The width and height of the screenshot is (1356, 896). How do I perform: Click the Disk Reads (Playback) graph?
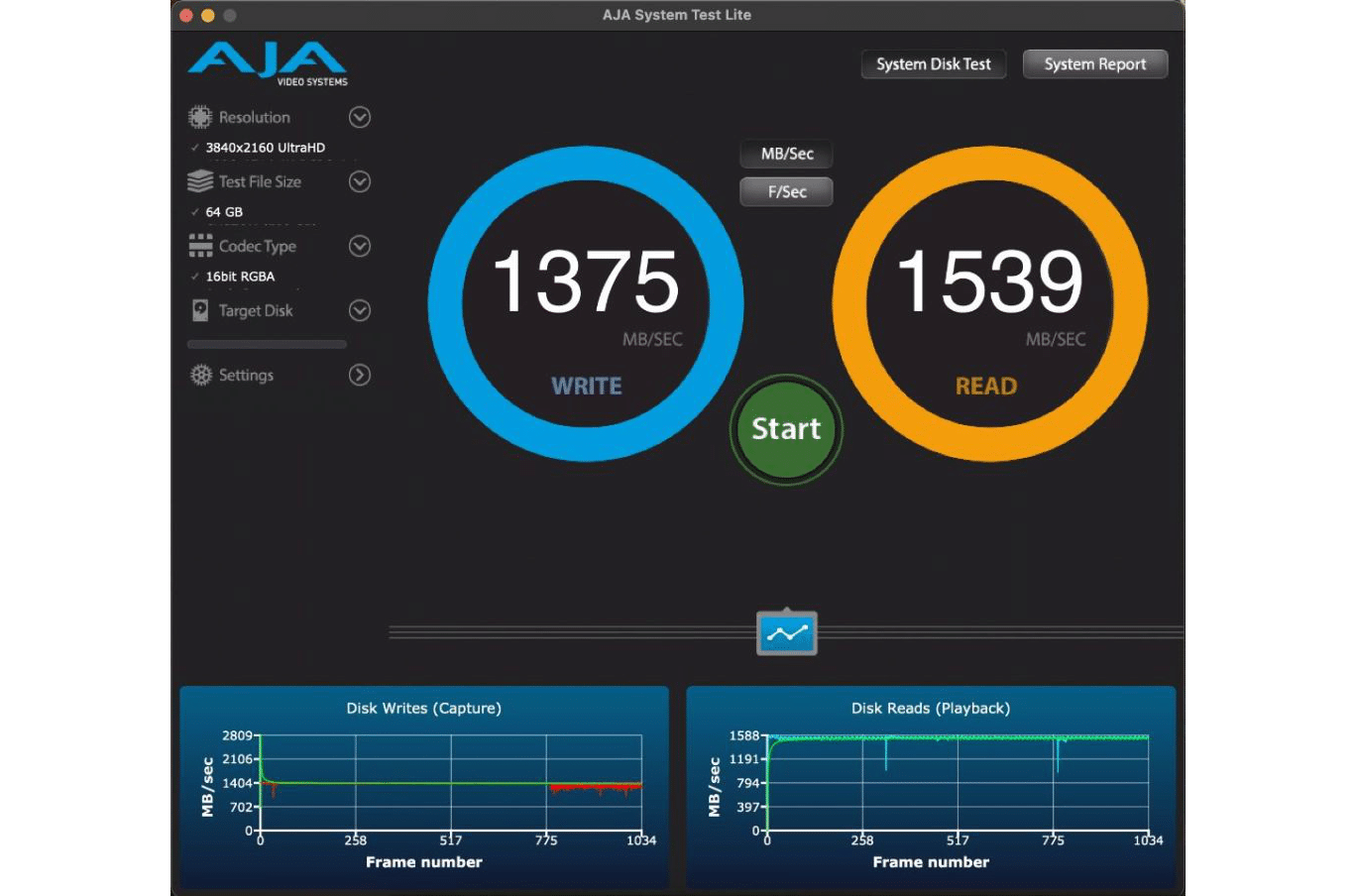point(931,788)
